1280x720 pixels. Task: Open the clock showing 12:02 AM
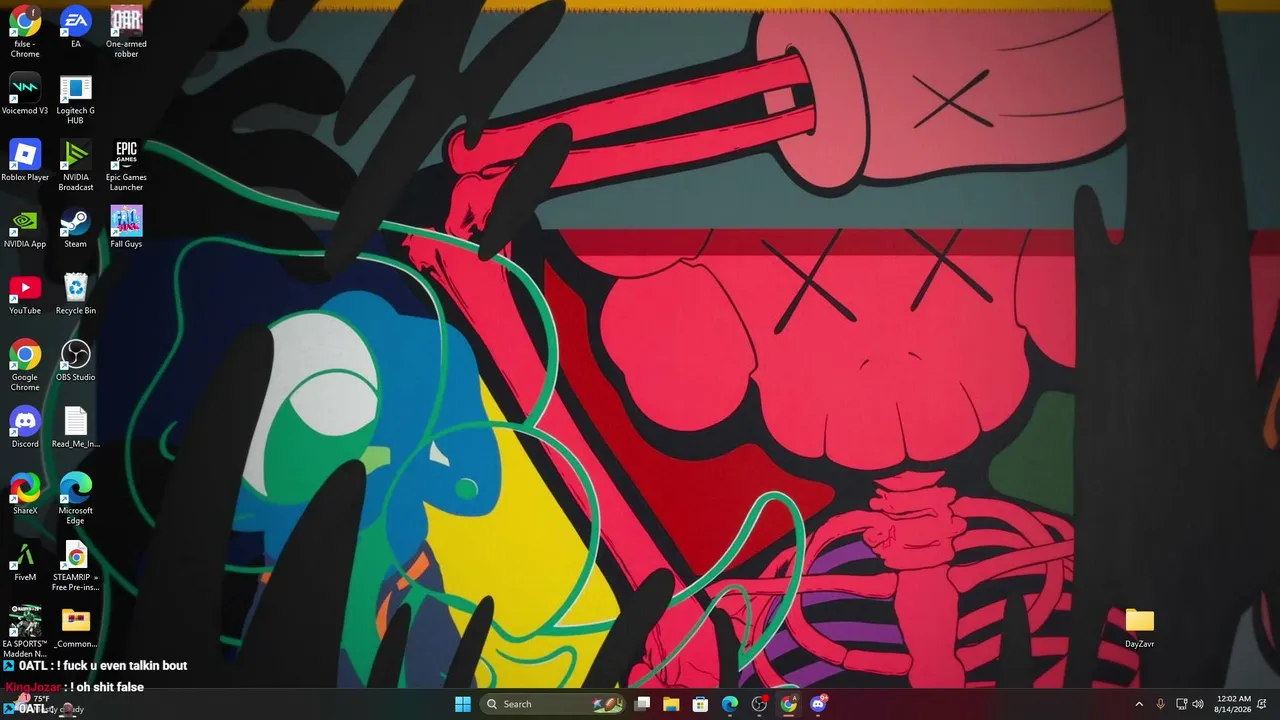coord(1232,704)
